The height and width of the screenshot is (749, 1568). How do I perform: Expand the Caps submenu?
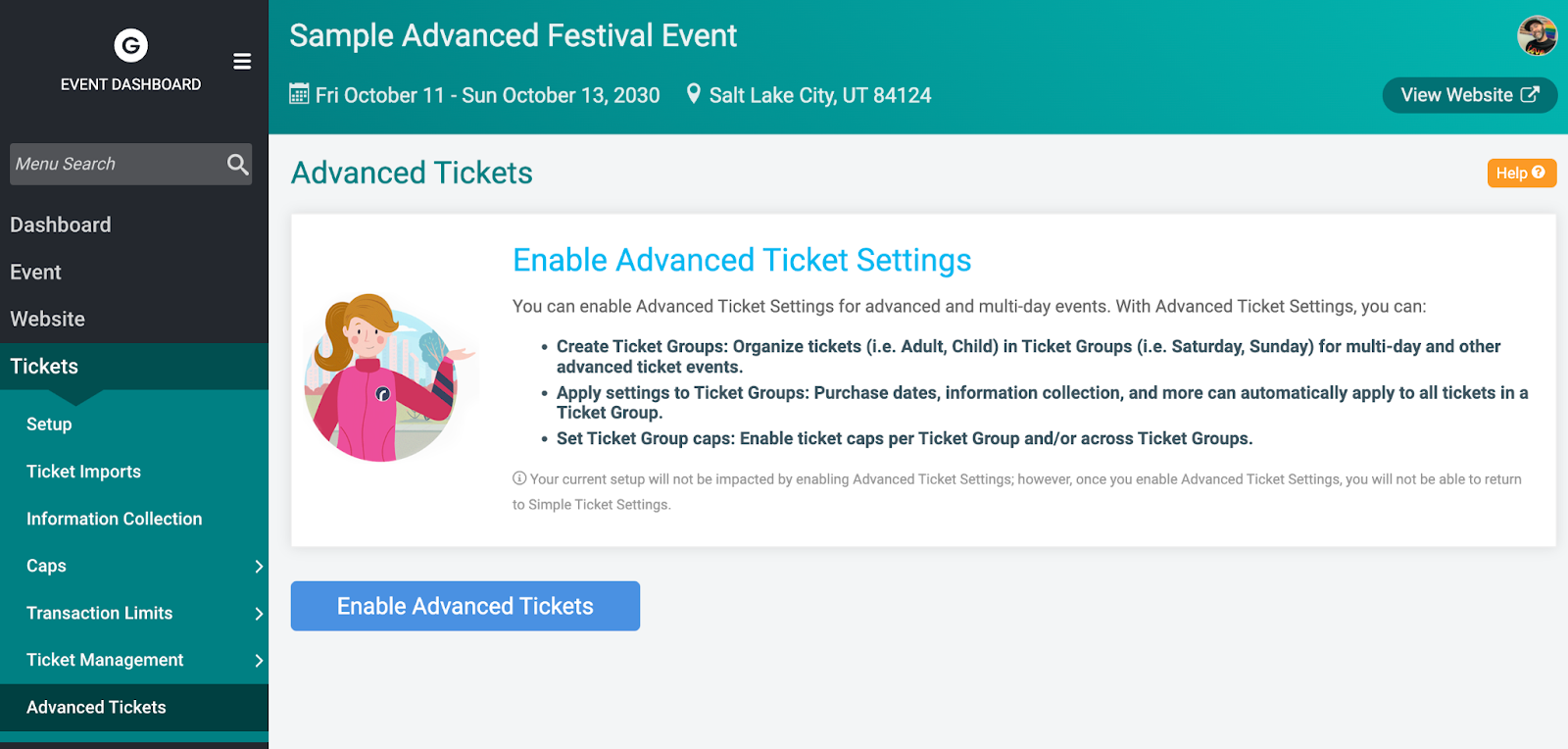tap(258, 566)
